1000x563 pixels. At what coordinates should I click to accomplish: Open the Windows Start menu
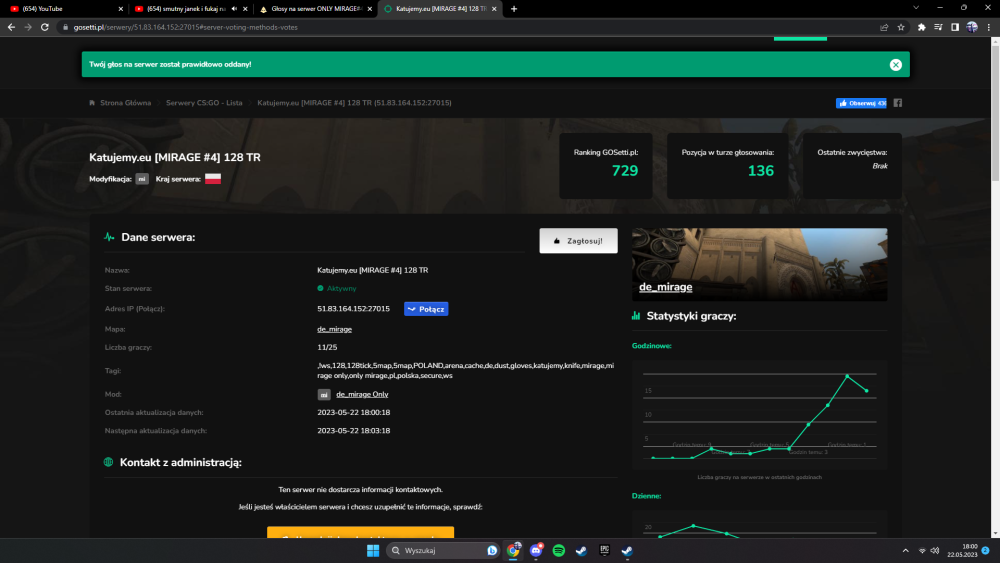373,550
